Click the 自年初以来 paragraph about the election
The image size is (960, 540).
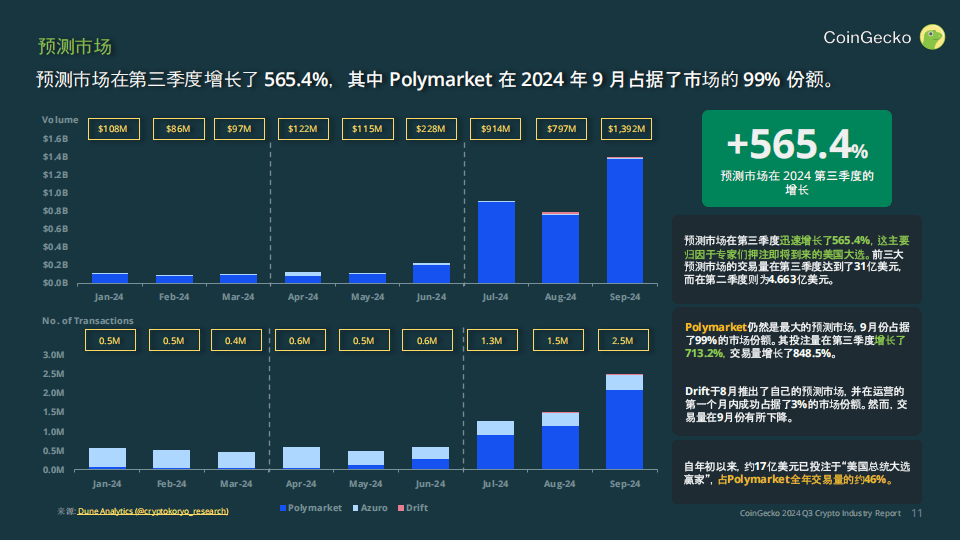tap(797, 473)
